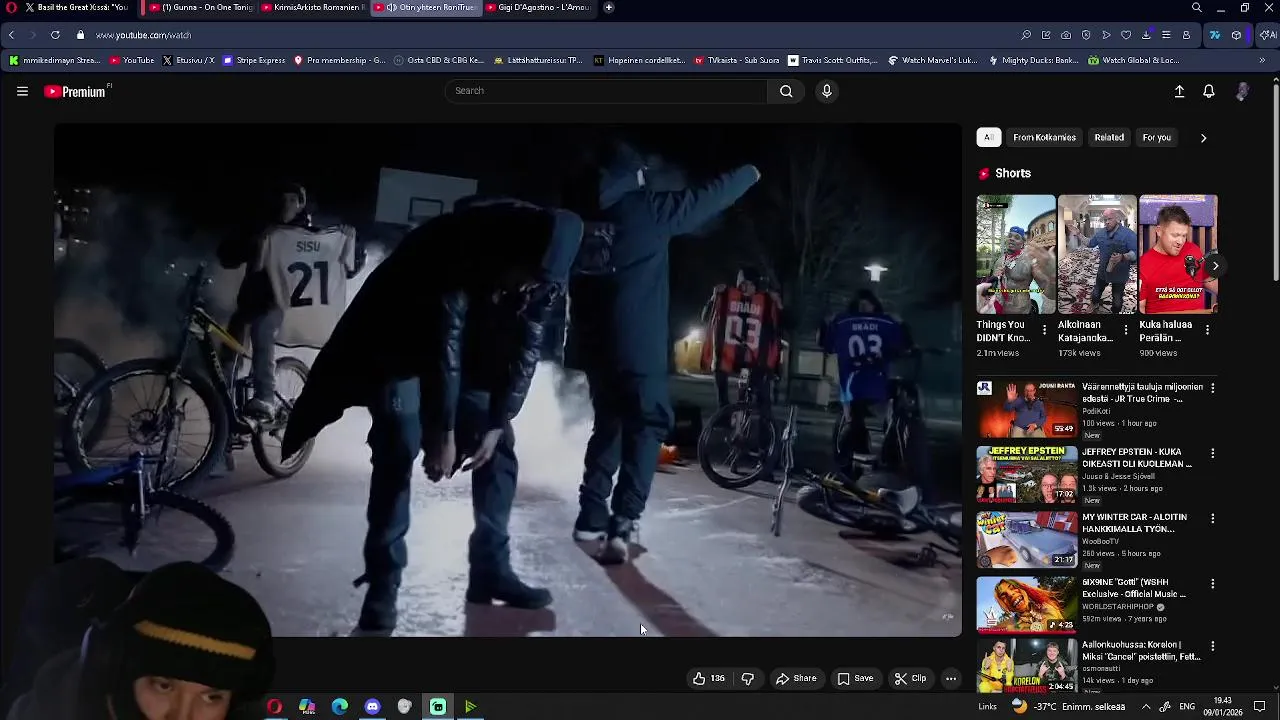Open YouTube notifications bell
Image resolution: width=1280 pixels, height=720 pixels.
point(1209,91)
